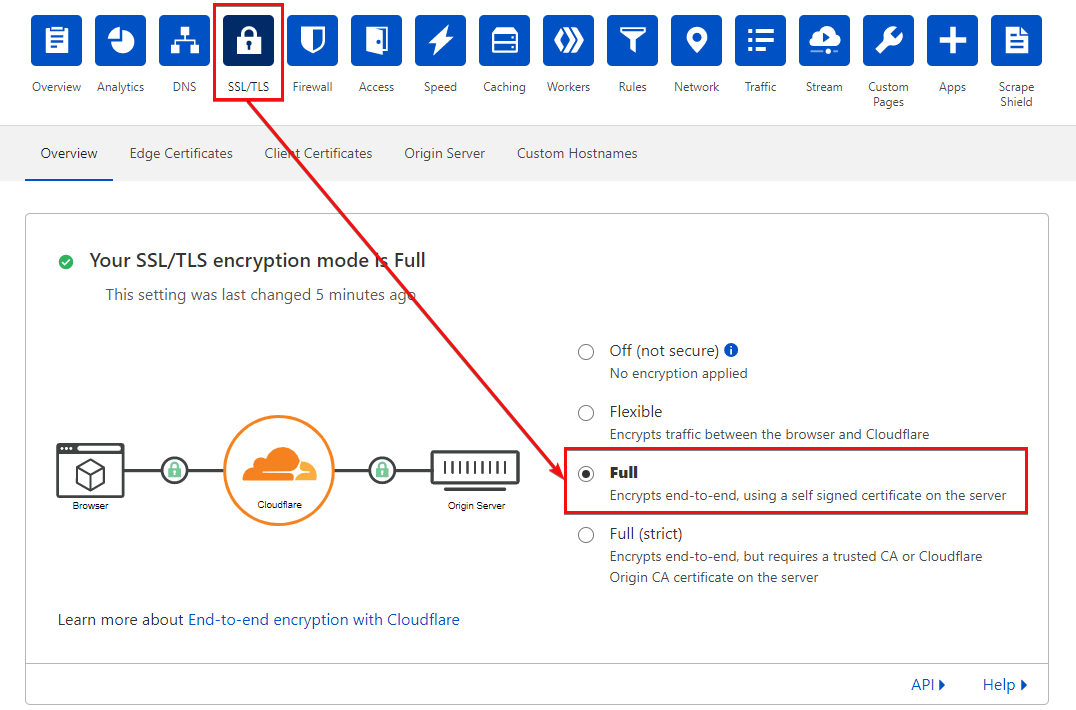Select the Off (not secure) radio button

586,352
